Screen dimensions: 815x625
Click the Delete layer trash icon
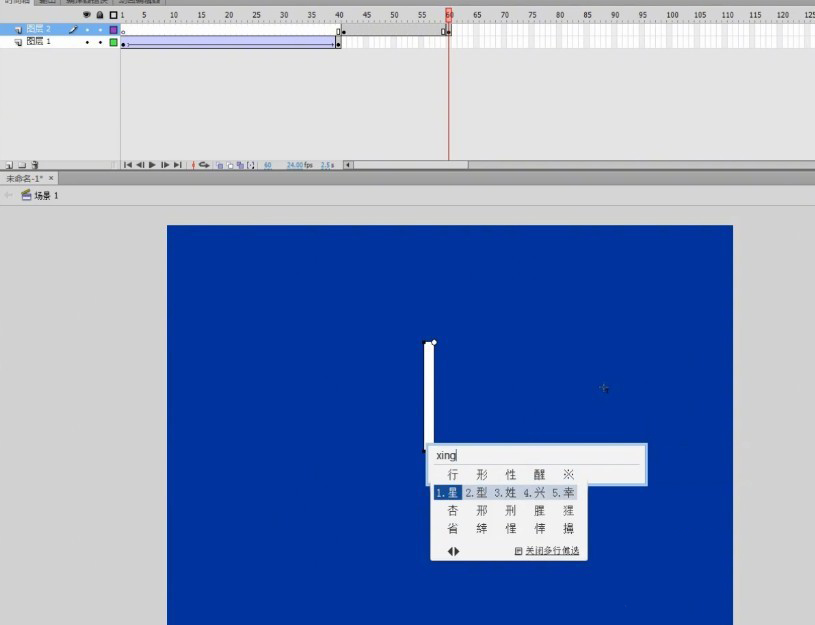tap(35, 165)
